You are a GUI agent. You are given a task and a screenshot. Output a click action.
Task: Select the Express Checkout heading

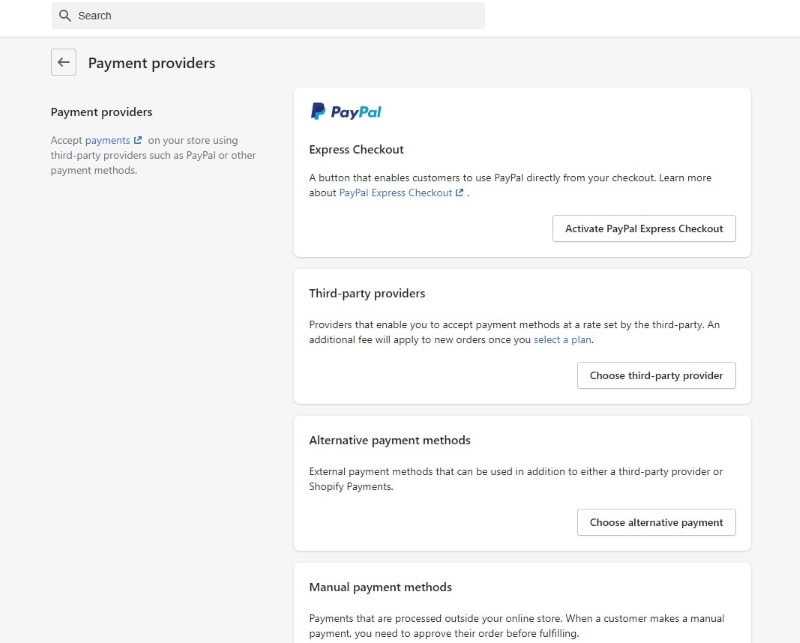[x=356, y=150]
